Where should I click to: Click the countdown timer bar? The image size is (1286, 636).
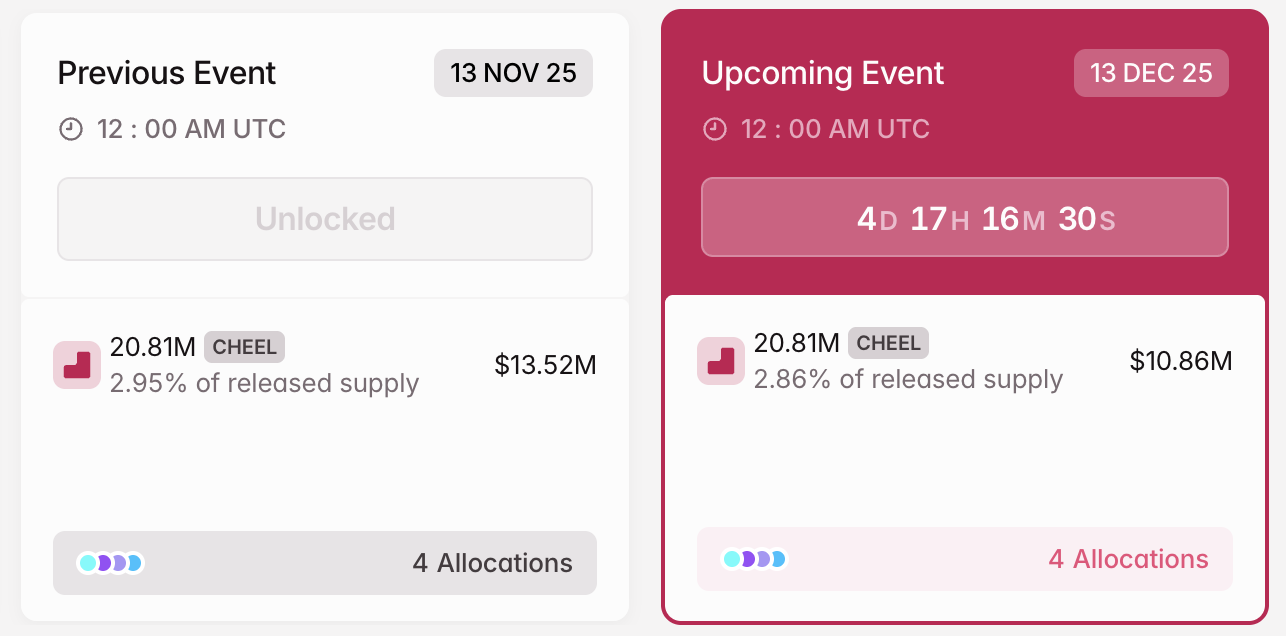click(965, 217)
